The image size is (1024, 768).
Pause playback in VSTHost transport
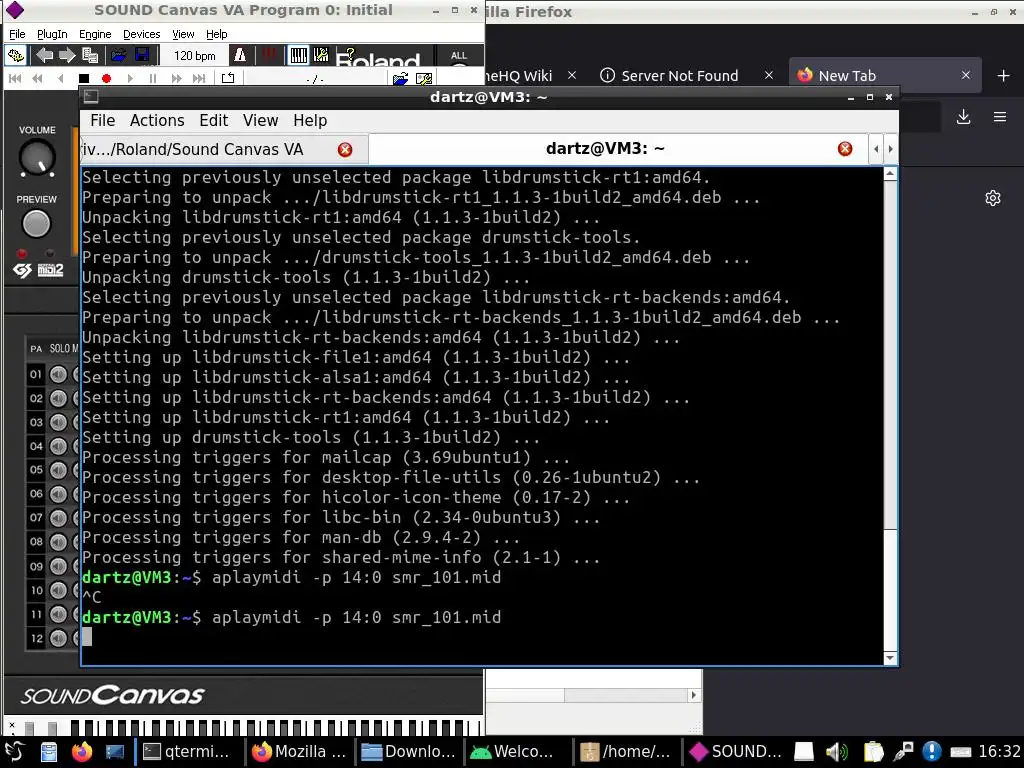pyautogui.click(x=153, y=78)
